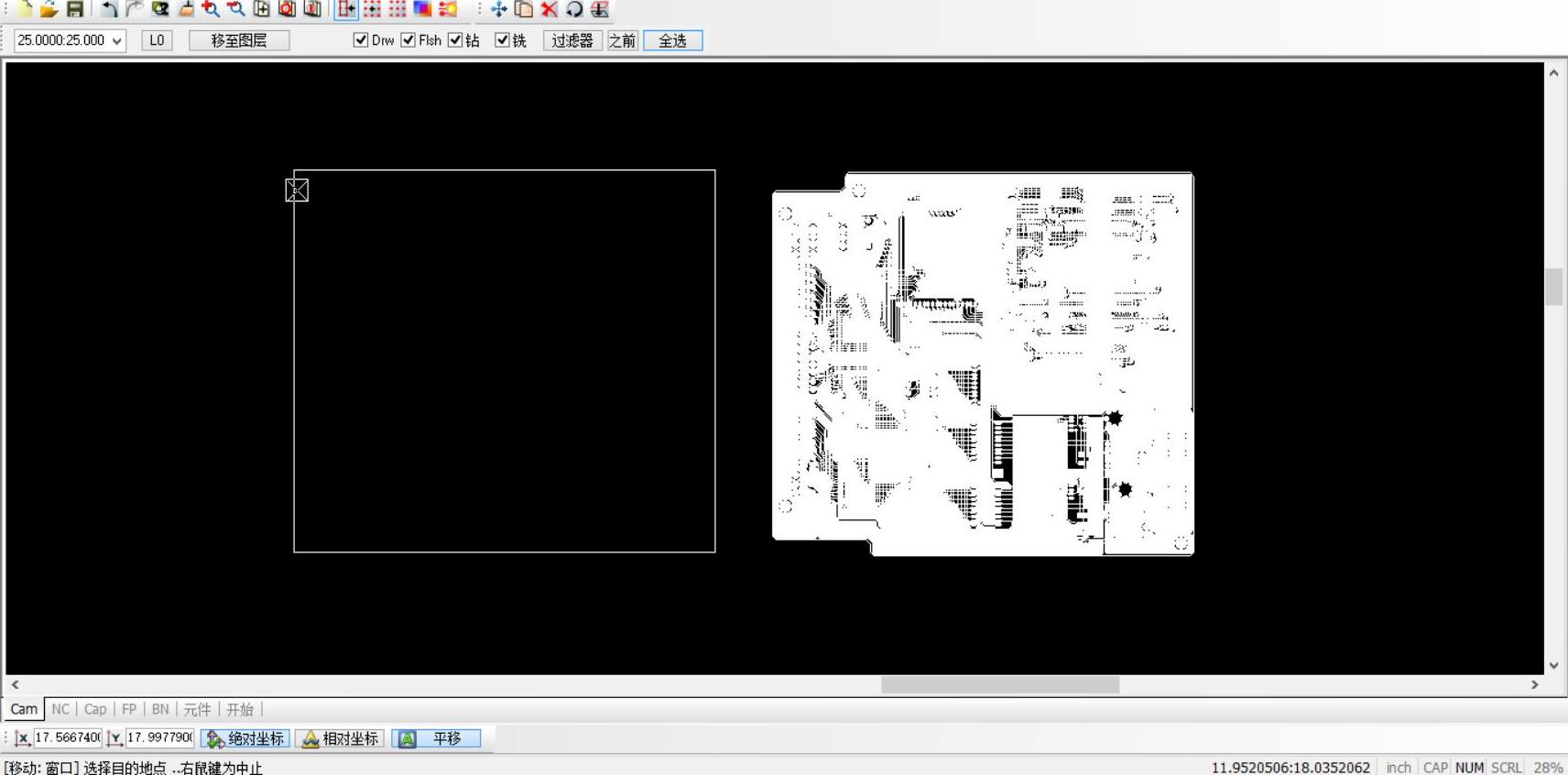Viewport: 1568px width, 775px height.
Task: Click the Copy tool icon
Action: tap(524, 9)
